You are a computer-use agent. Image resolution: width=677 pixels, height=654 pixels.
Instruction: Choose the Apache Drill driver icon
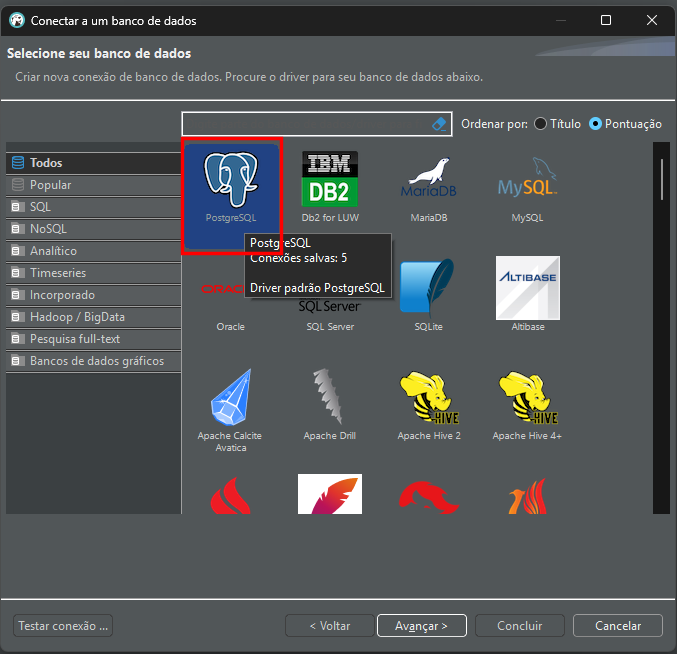[x=329, y=402]
